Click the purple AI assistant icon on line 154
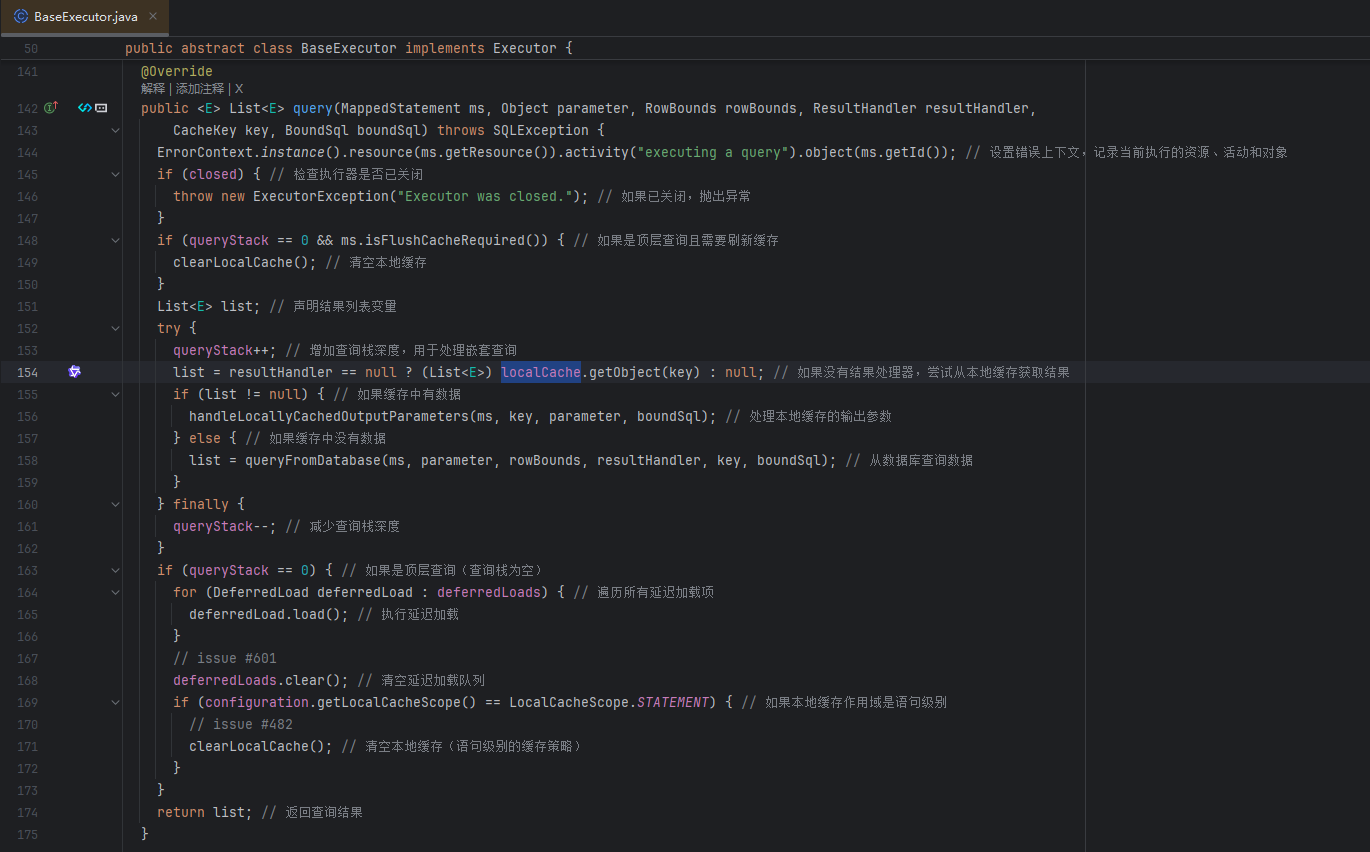The height and width of the screenshot is (852, 1370). pyautogui.click(x=74, y=372)
